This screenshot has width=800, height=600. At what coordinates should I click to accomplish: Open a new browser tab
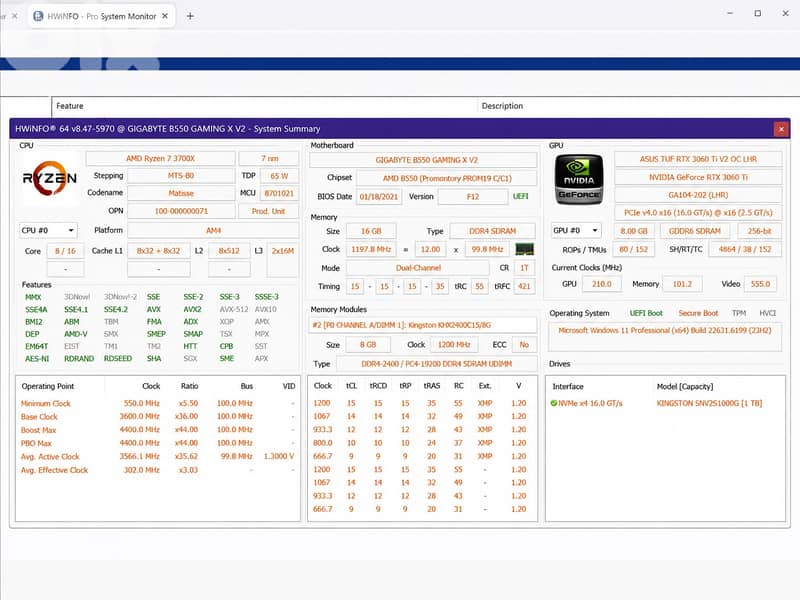point(190,16)
